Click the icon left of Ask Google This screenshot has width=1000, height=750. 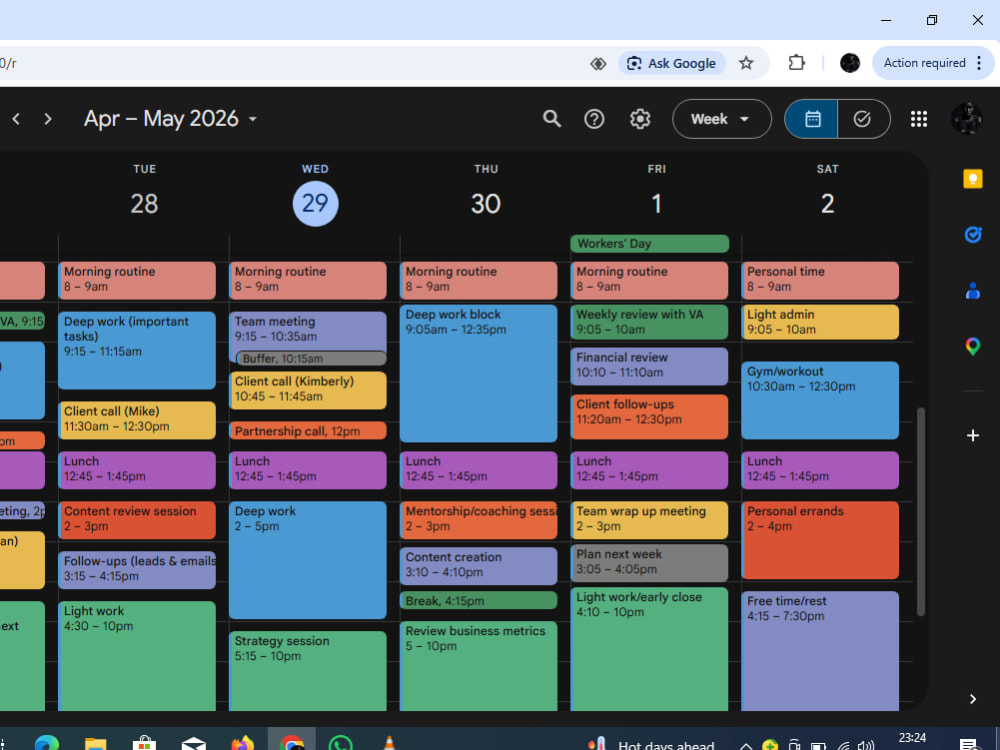click(x=598, y=63)
